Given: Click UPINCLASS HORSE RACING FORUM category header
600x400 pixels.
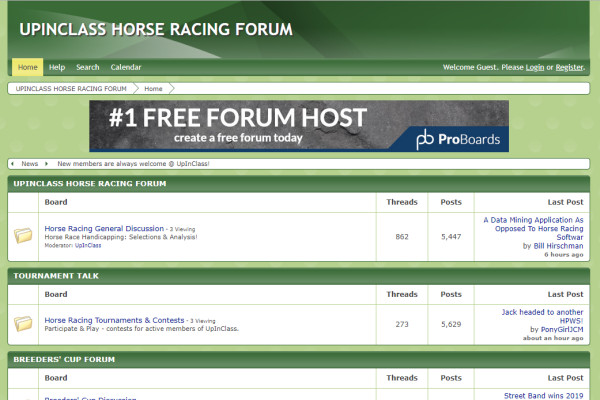Looking at the screenshot, I should tap(90, 184).
